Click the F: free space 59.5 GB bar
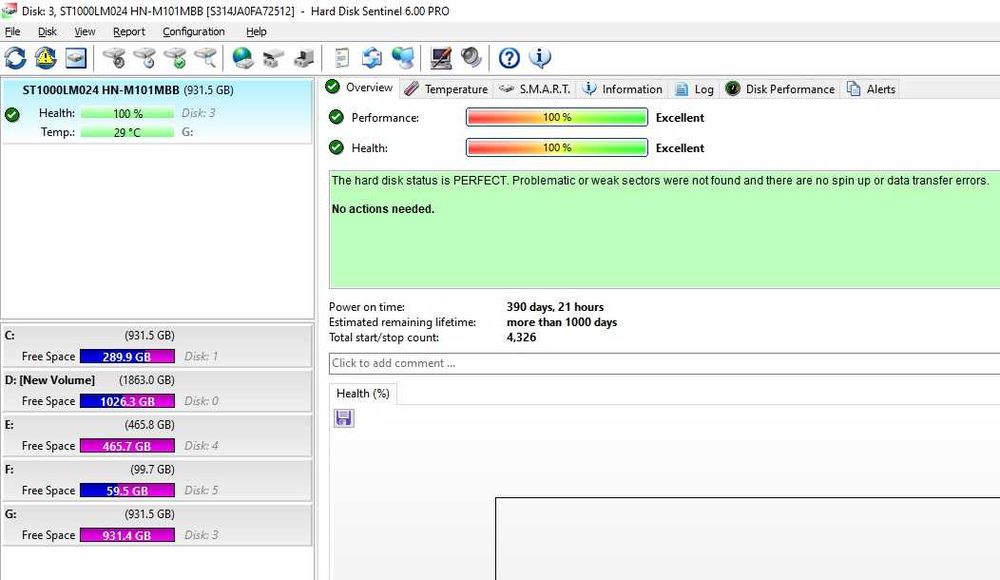The image size is (1000, 580). click(x=127, y=490)
